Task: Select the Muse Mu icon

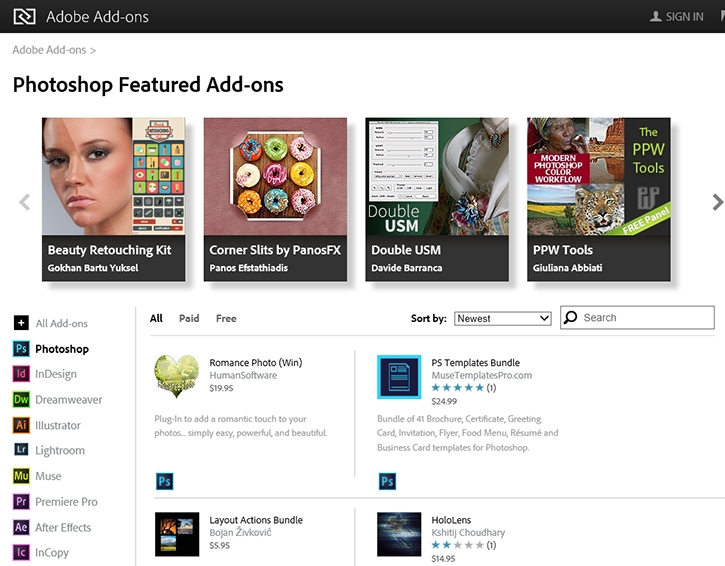Action: [21, 476]
